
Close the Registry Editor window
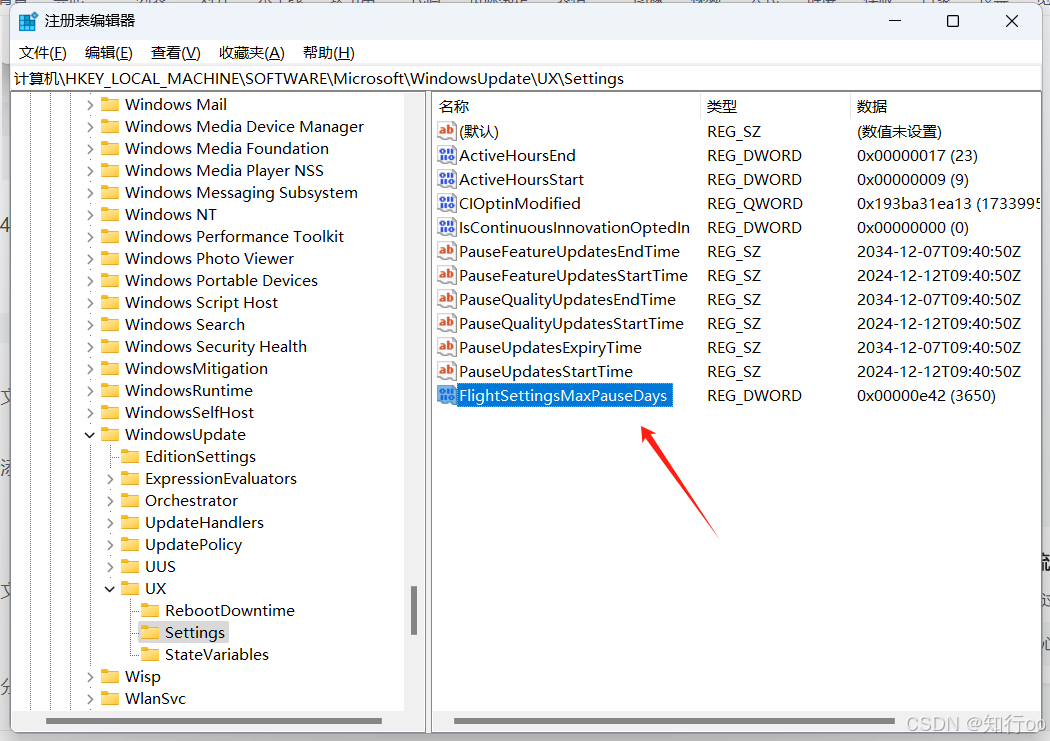click(1012, 21)
